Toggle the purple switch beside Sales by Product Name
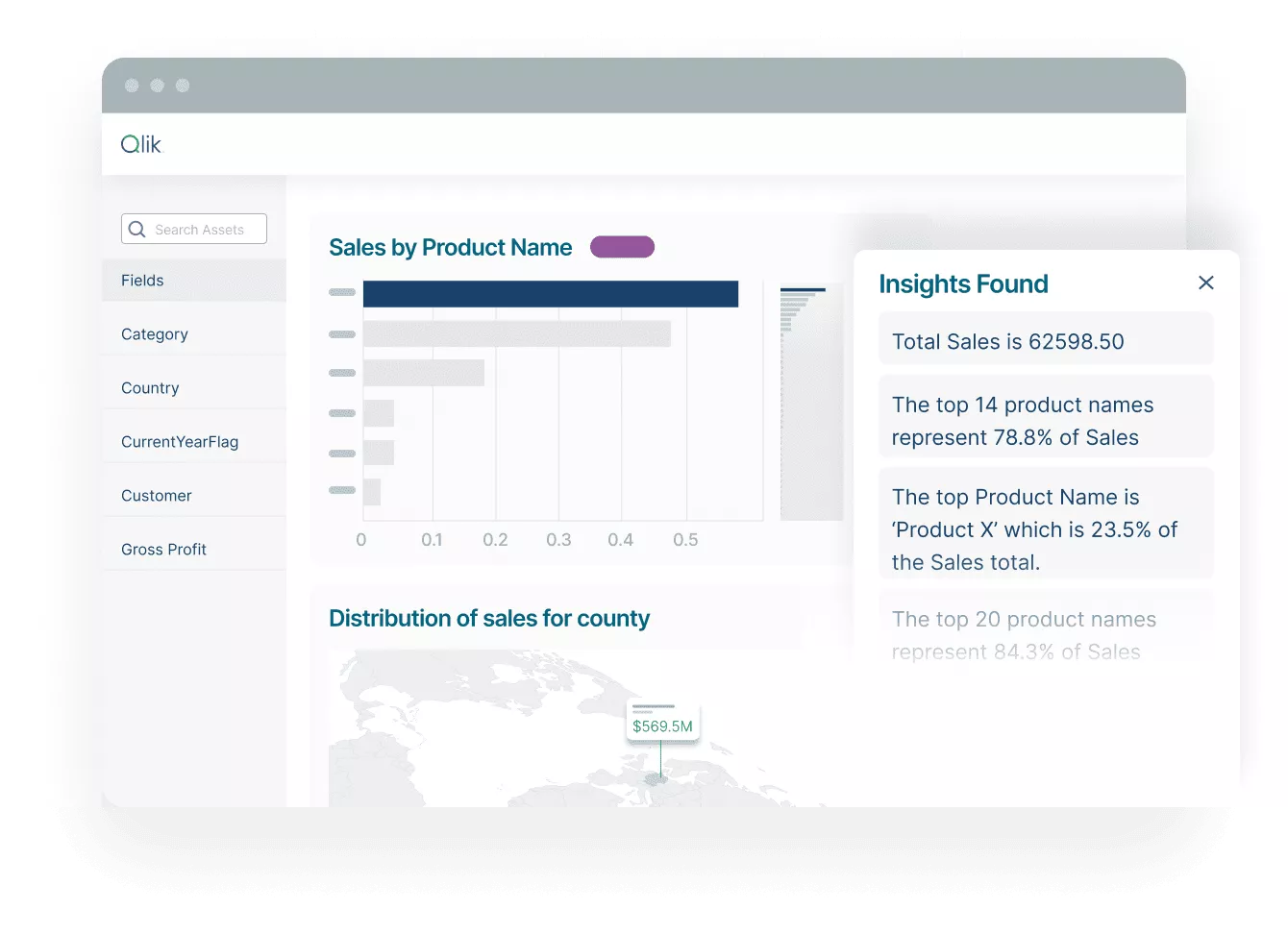 tap(622, 247)
